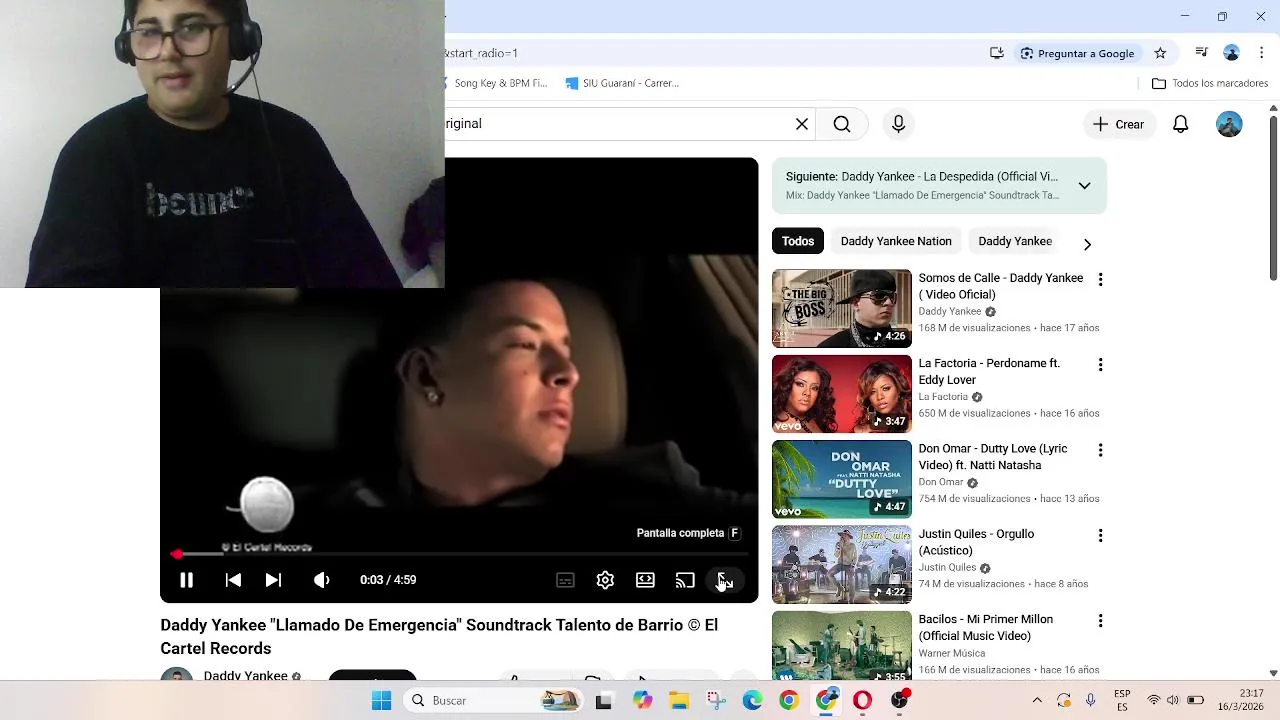The width and height of the screenshot is (1280, 720).
Task: Start voice search with the microphone
Action: click(x=898, y=124)
